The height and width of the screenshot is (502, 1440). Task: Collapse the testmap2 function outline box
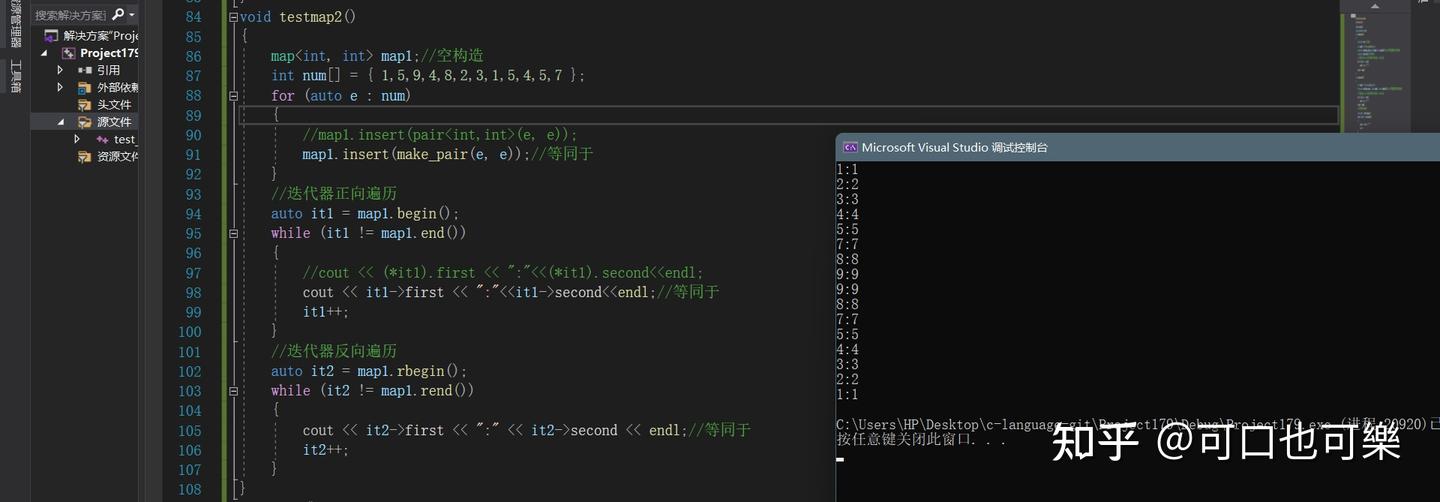[233, 17]
